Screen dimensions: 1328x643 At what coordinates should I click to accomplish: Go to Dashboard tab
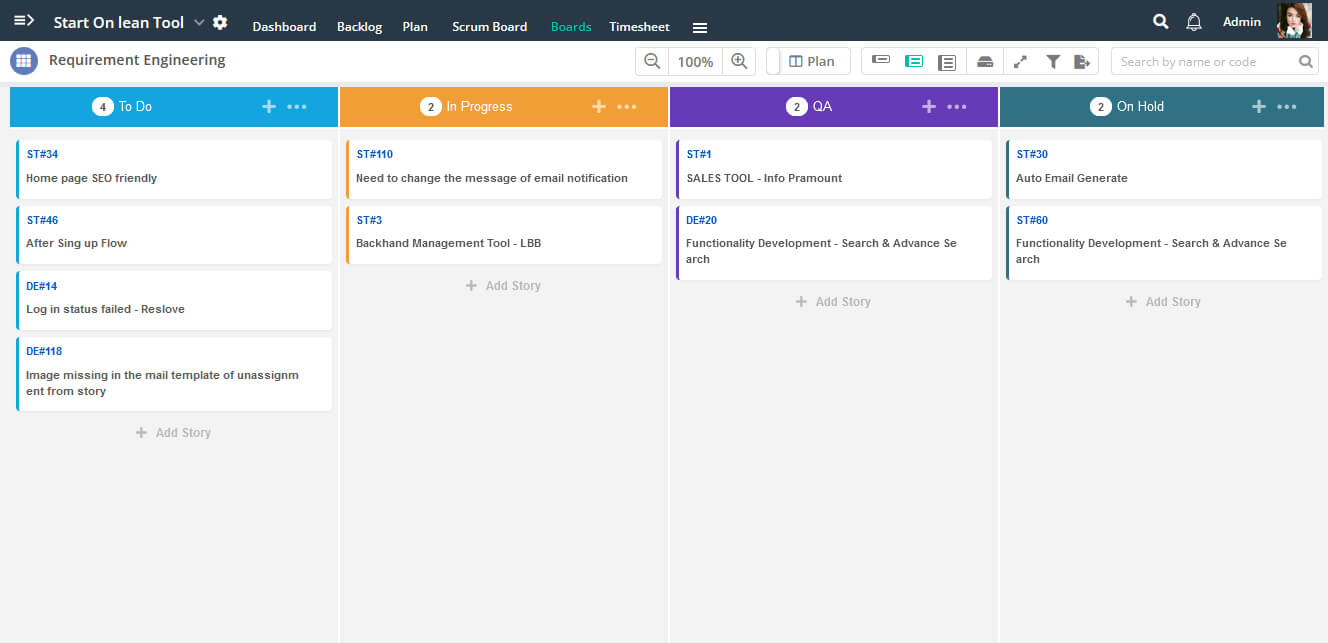[x=284, y=27]
